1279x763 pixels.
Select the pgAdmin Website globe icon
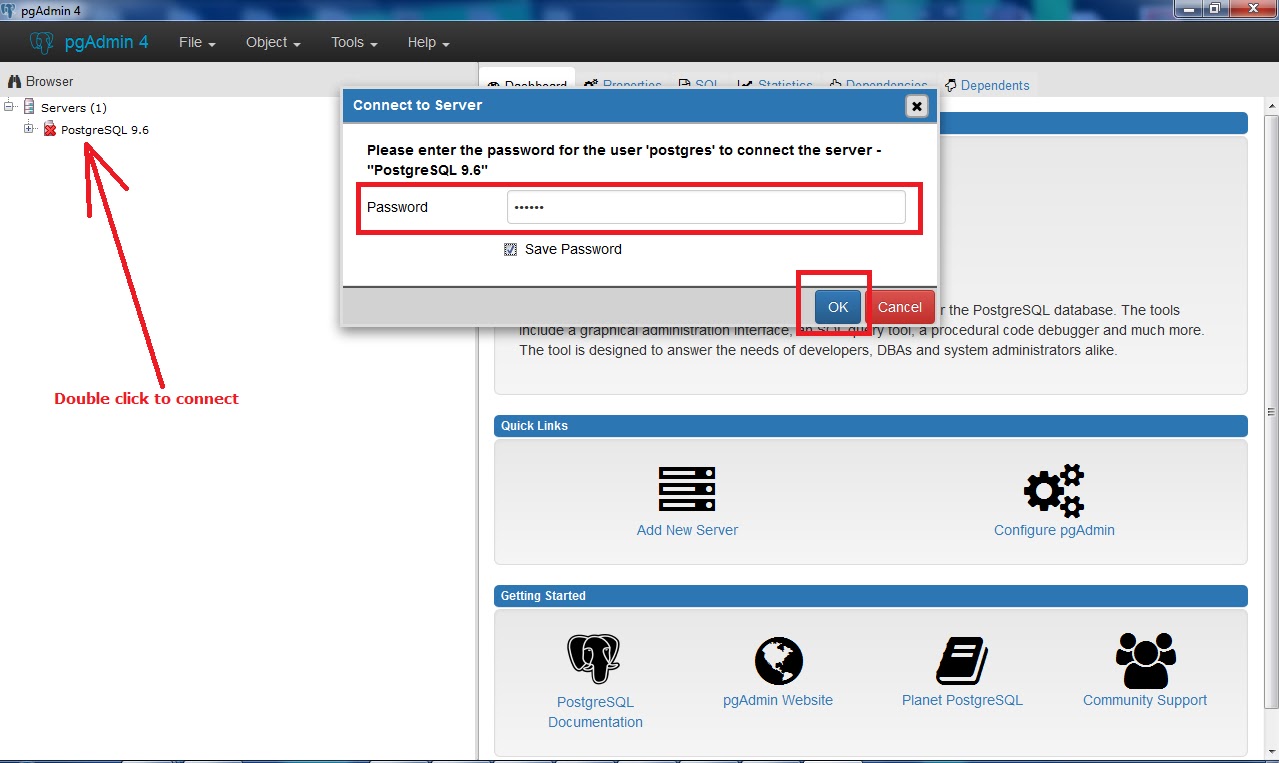[777, 660]
